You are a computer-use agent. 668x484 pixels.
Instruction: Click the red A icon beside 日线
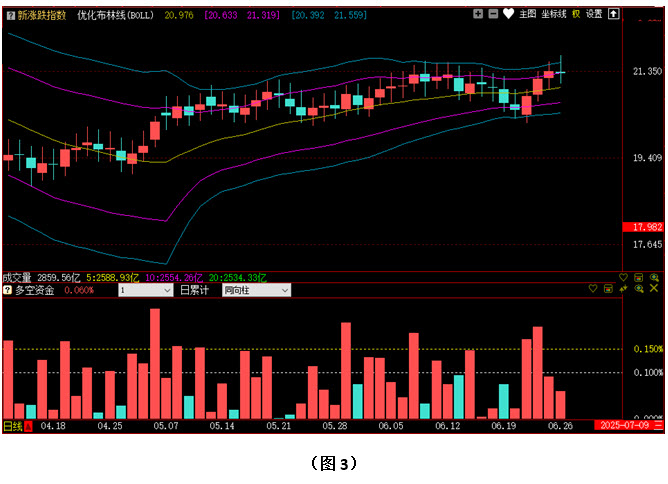click(28, 426)
